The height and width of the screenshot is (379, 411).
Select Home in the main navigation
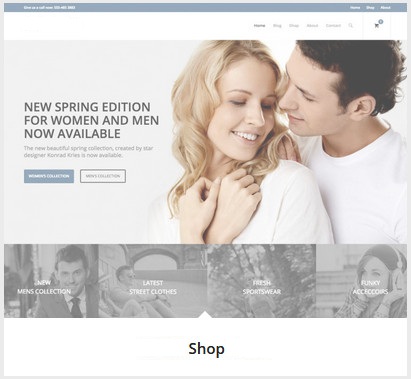click(x=259, y=26)
